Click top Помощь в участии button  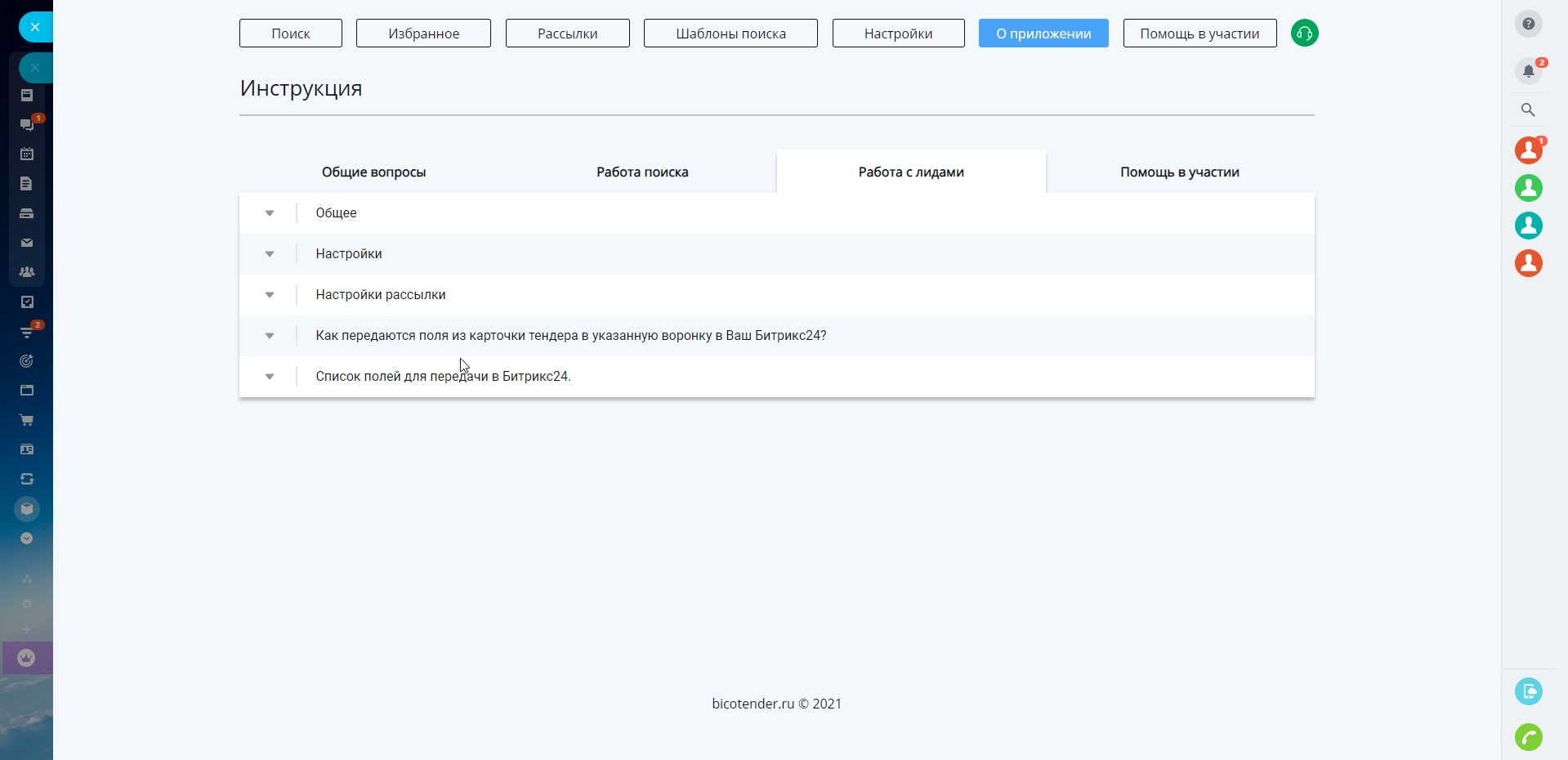click(1199, 34)
